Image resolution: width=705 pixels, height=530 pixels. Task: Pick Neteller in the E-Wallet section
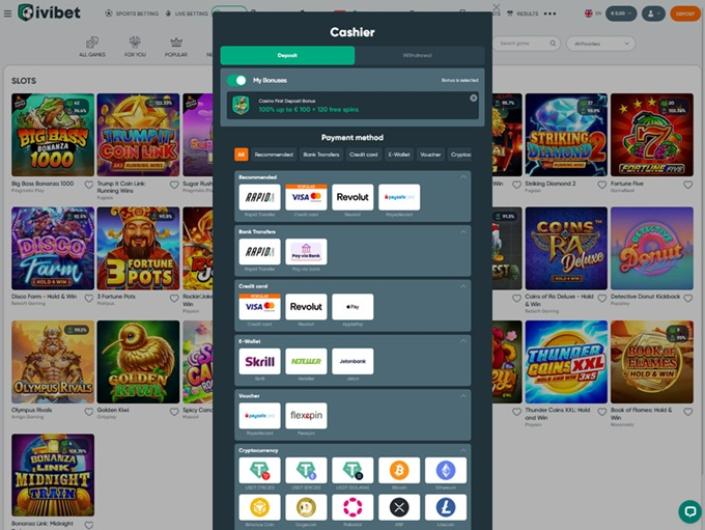[306, 362]
